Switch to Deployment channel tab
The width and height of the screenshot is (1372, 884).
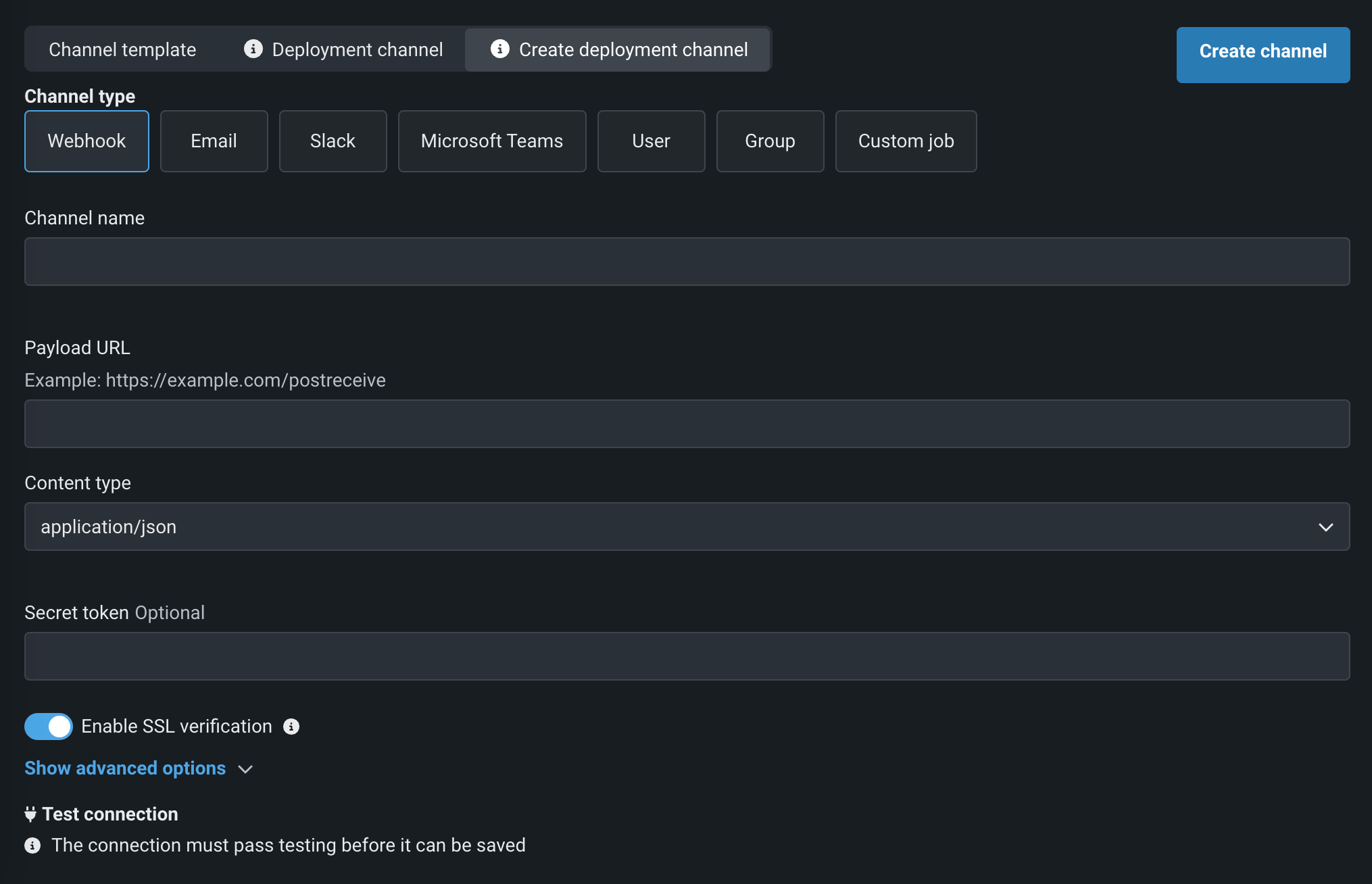tap(357, 49)
